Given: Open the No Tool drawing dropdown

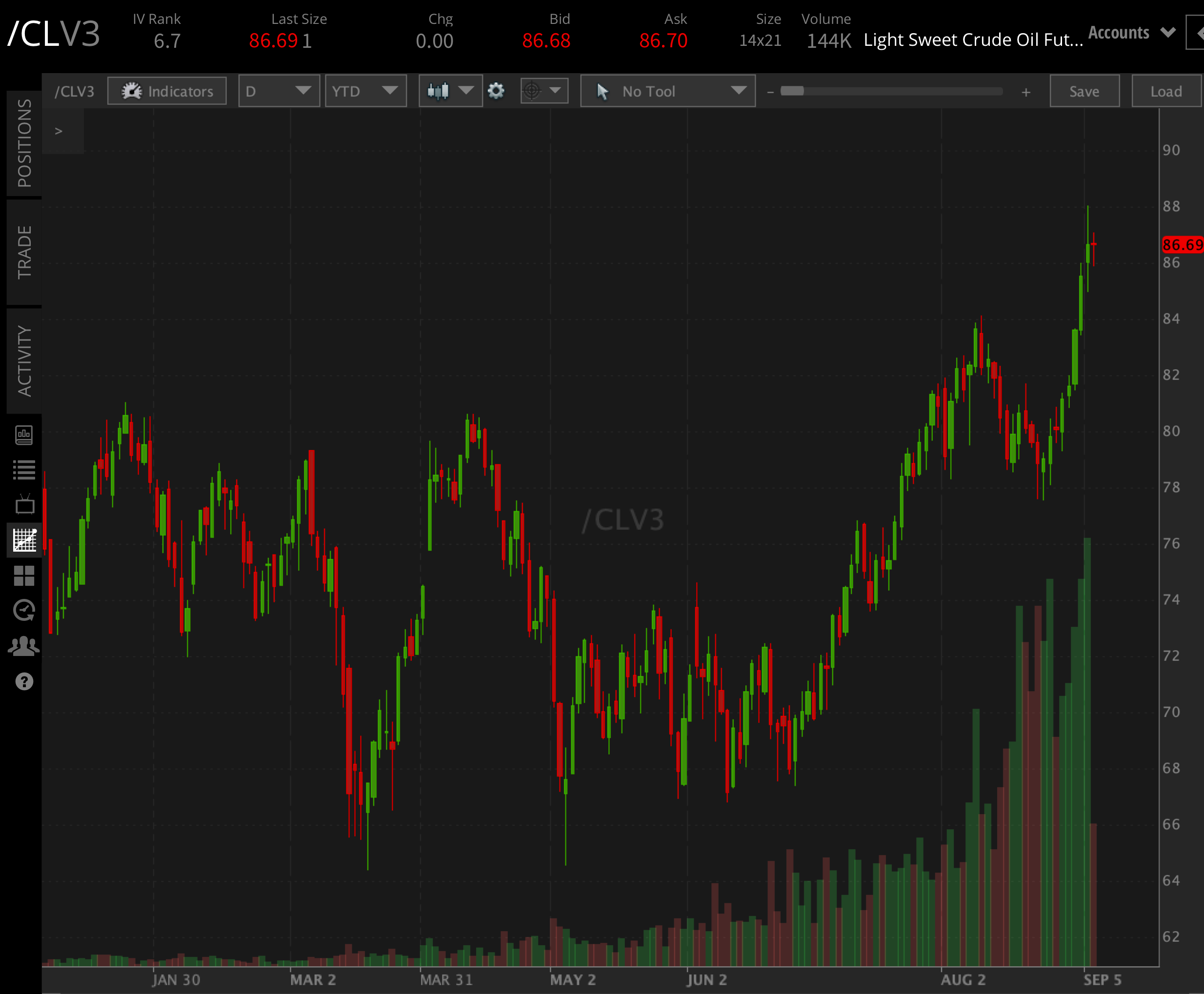Looking at the screenshot, I should tap(667, 90).
